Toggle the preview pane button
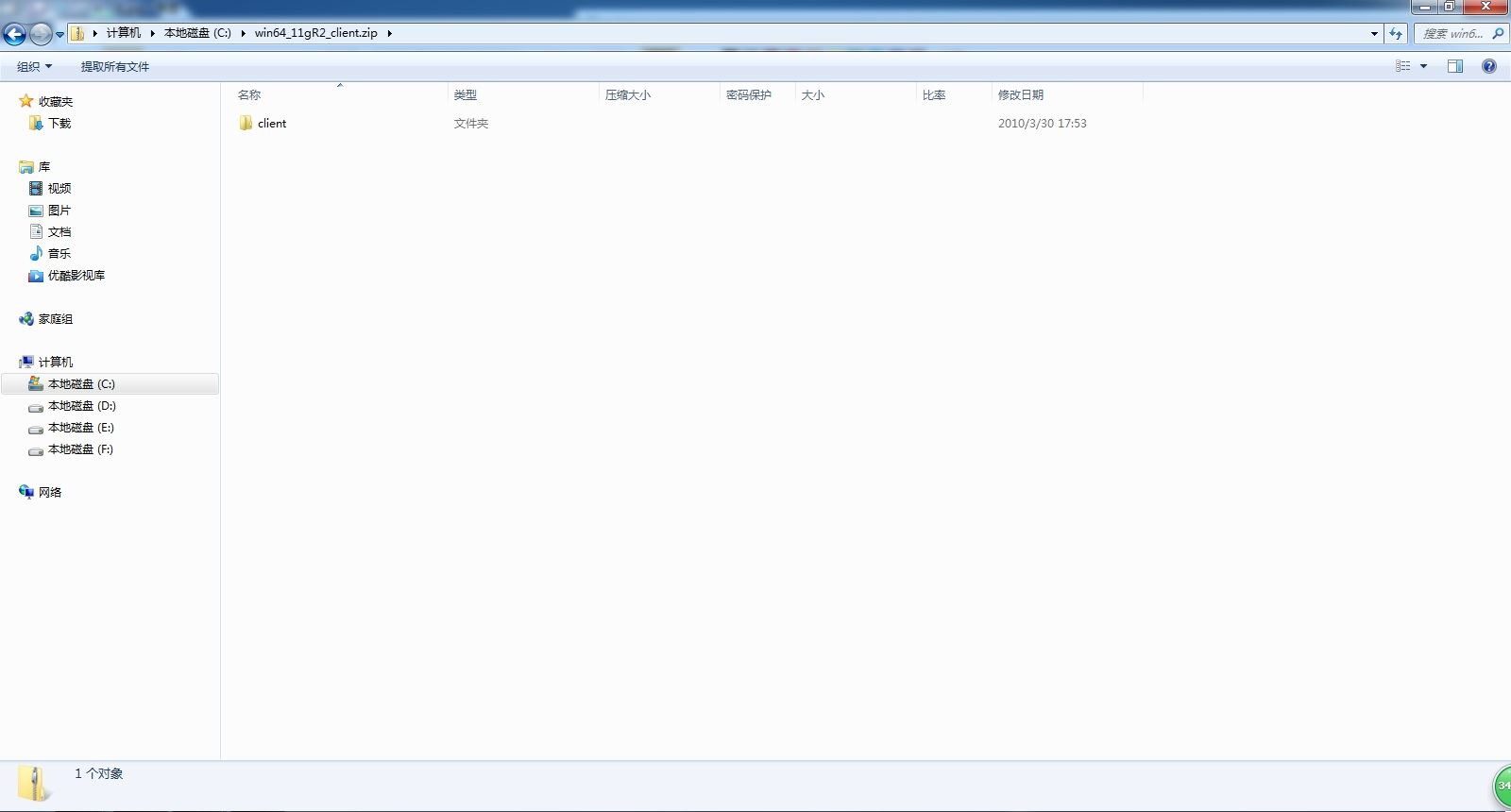The height and width of the screenshot is (812, 1511). tap(1455, 66)
